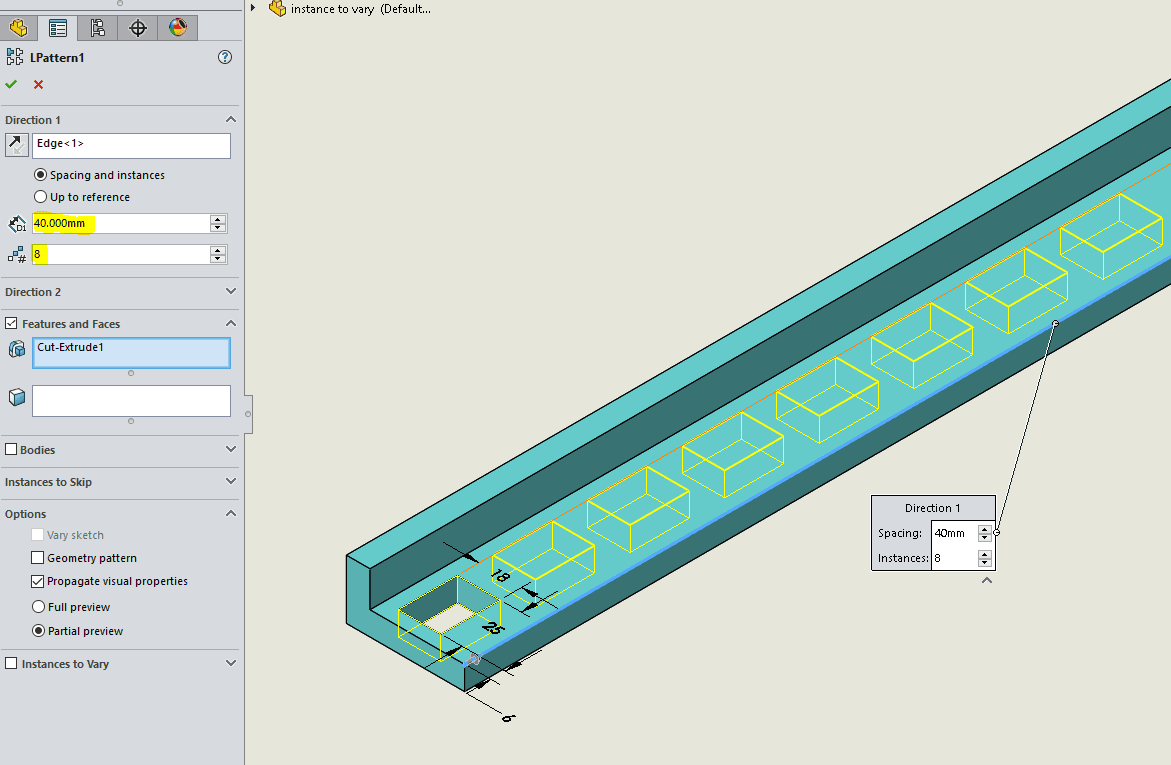Select Full preview option
1171x765 pixels.
coord(39,607)
